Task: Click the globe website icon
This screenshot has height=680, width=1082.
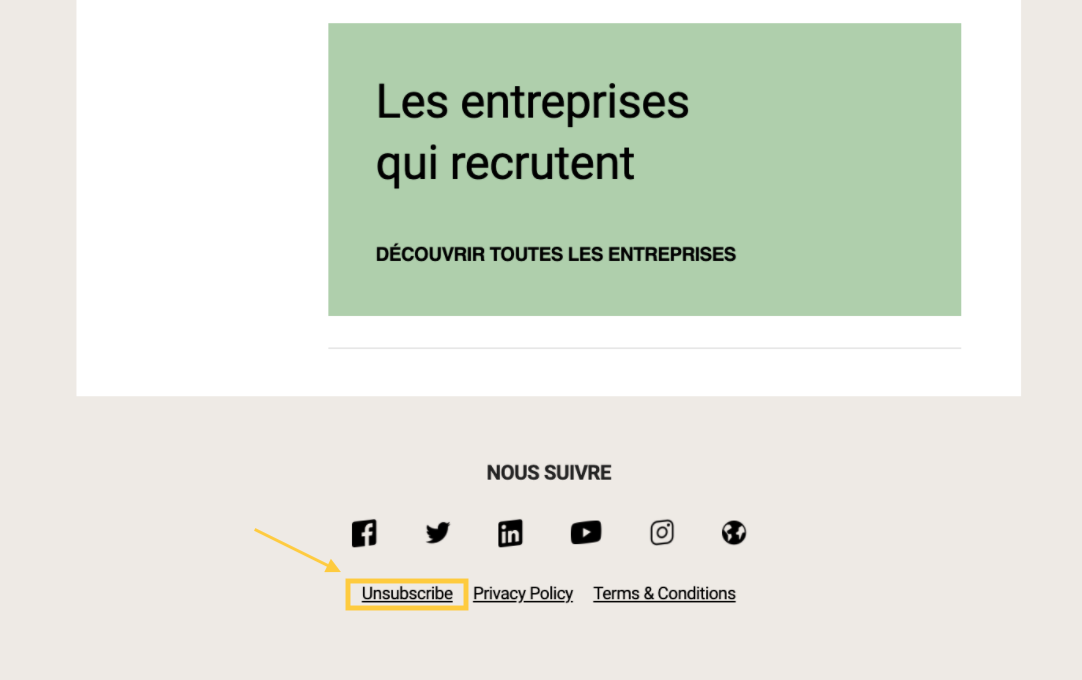Action: click(x=734, y=533)
